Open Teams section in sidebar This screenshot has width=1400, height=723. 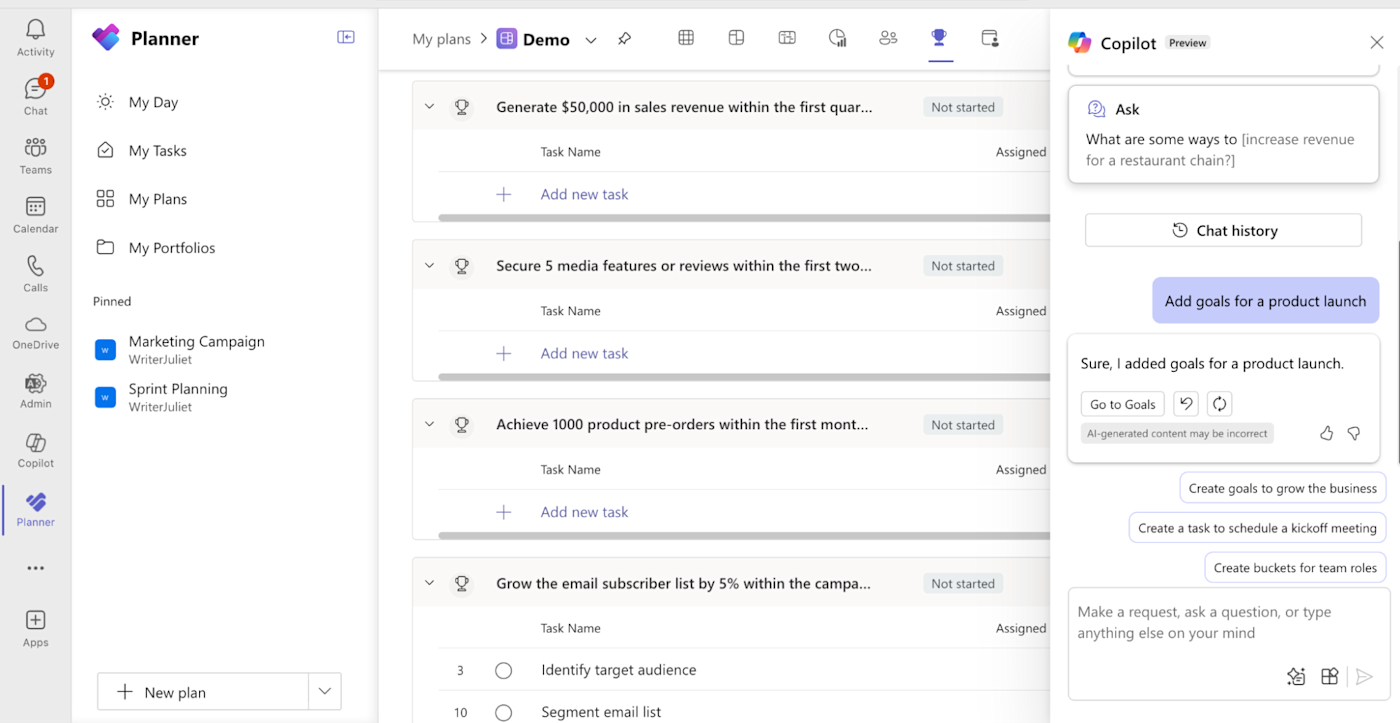35,155
